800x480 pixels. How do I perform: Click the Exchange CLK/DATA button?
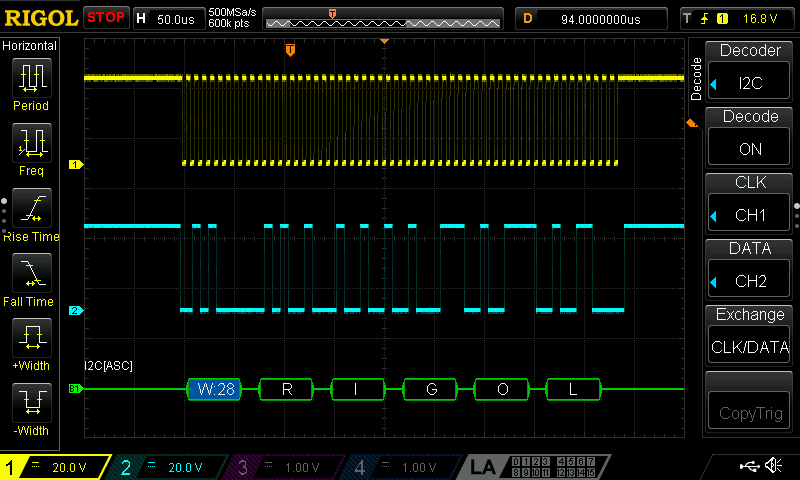point(749,335)
